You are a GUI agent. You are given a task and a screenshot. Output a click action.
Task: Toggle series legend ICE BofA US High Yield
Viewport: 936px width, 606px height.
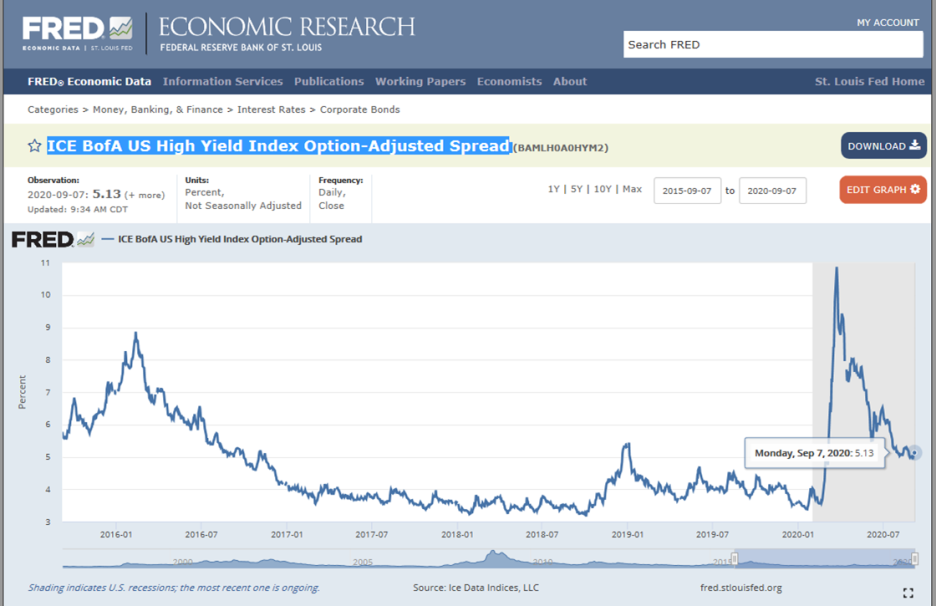[232, 239]
